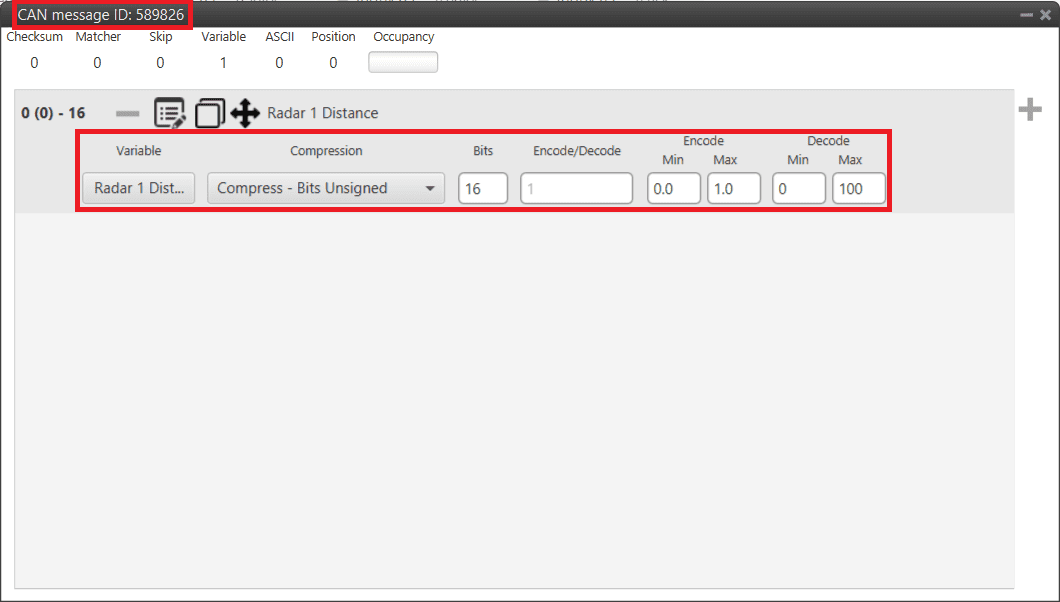This screenshot has height=602, width=1060.
Task: Select the 'Radar 1 Distance' row label
Action: 323,113
